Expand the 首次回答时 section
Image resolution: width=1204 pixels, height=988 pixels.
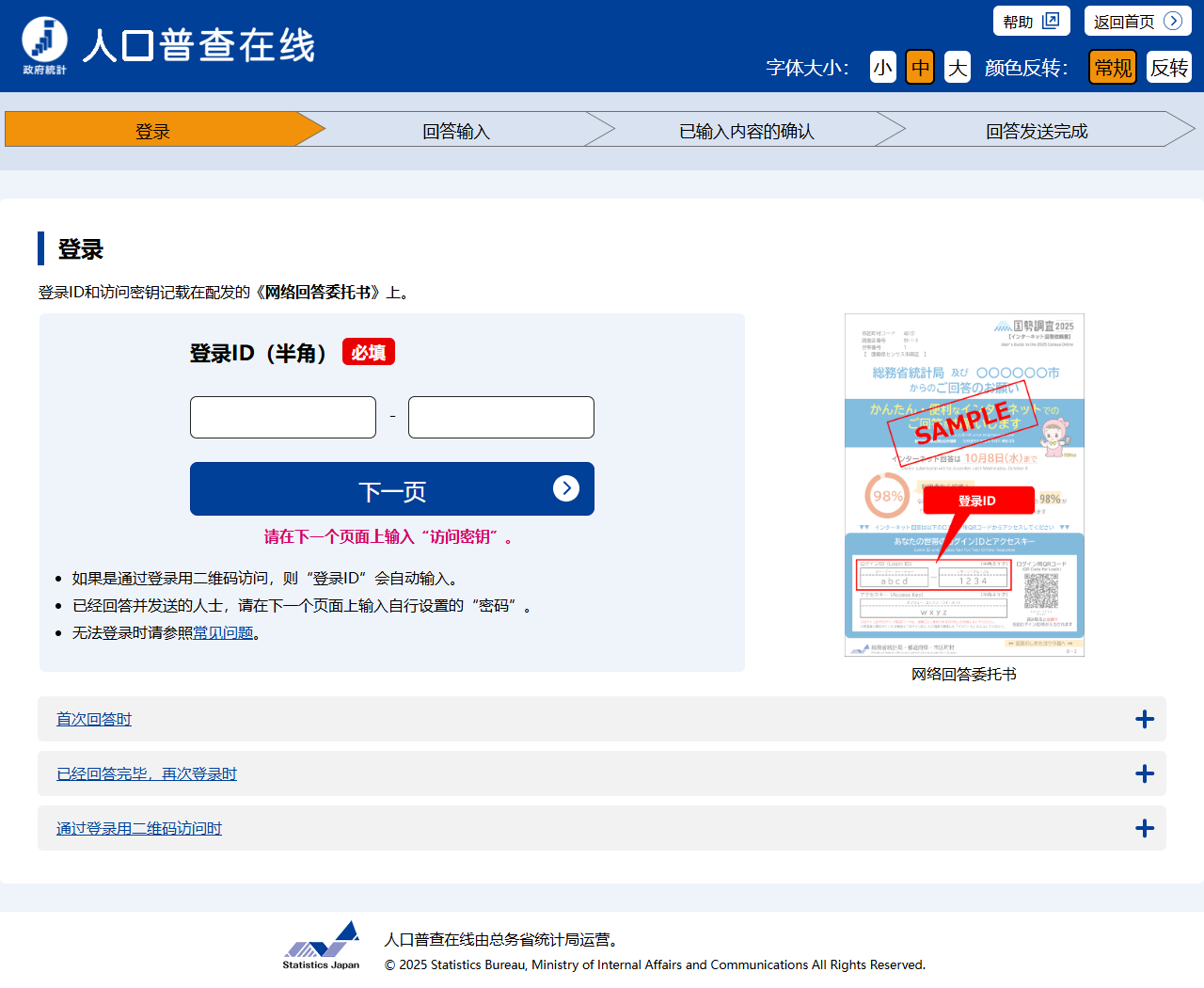(x=94, y=719)
